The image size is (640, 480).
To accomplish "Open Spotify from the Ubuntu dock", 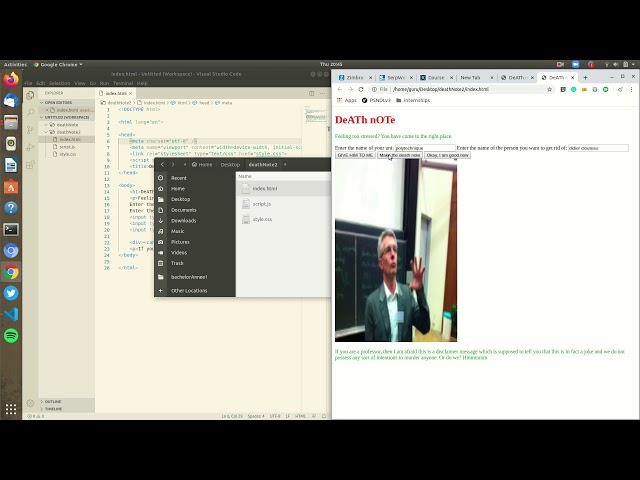I will [11, 336].
